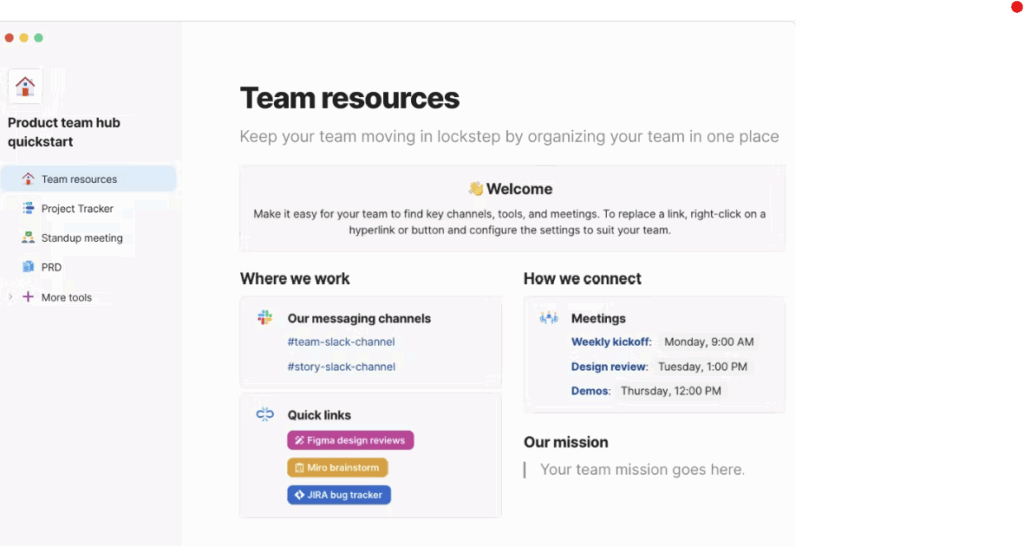This screenshot has width=1024, height=546.
Task: Click the Team resources house icon in sidebar
Action: (28, 179)
